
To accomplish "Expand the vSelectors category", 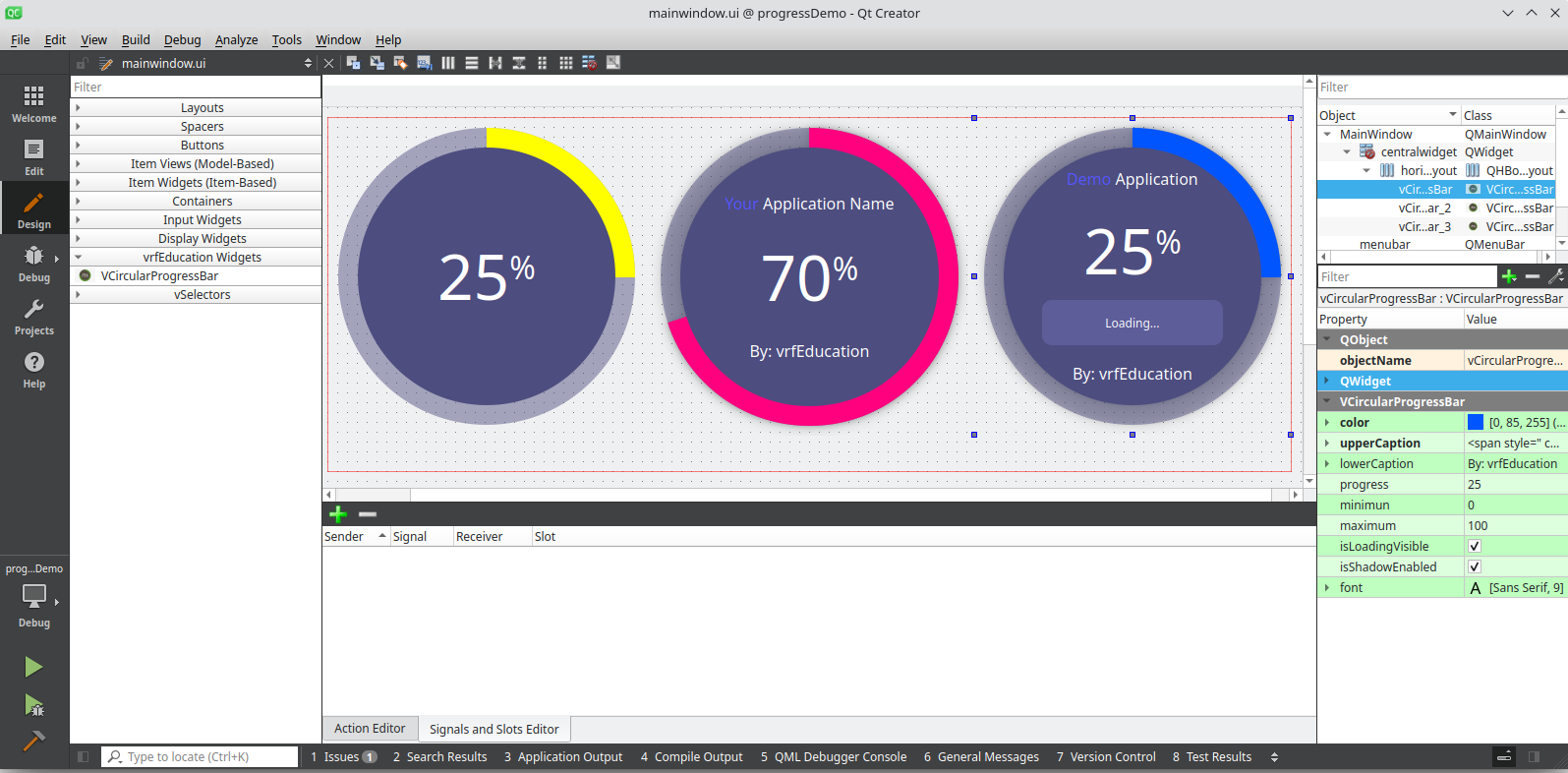I will tap(78, 295).
